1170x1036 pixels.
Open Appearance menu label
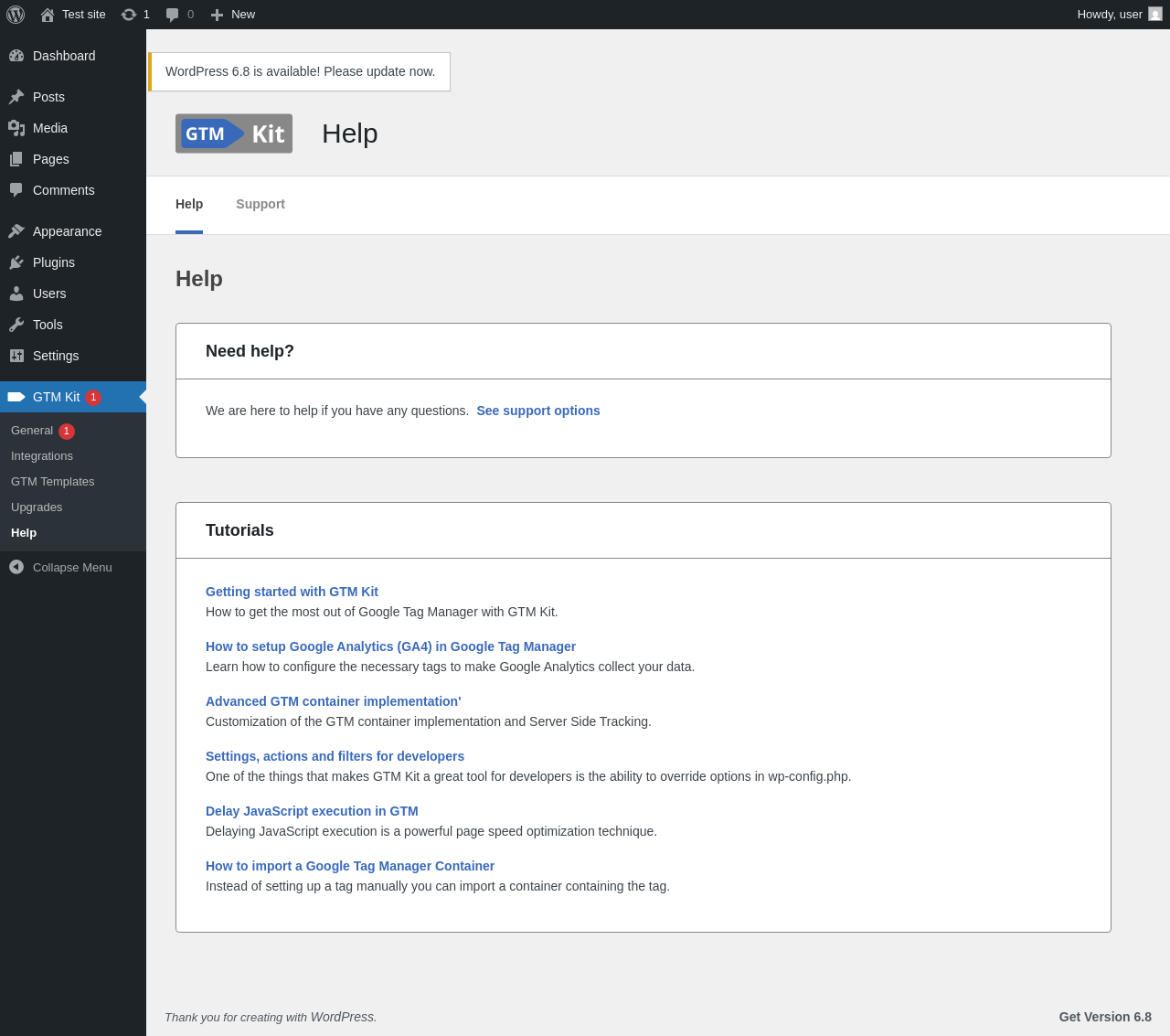tap(68, 231)
